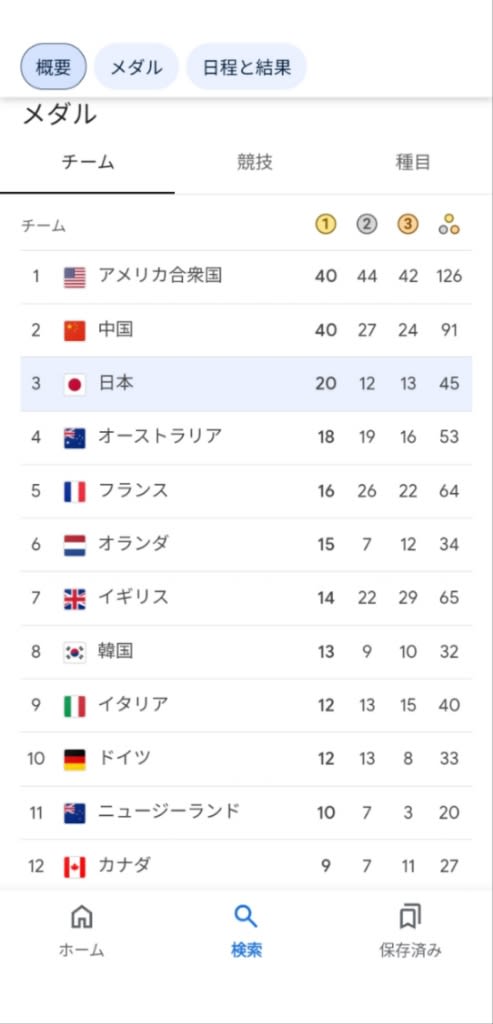Screen dimensions: 493x1024
Task: Click the bronze medal column icon
Action: (x=407, y=225)
